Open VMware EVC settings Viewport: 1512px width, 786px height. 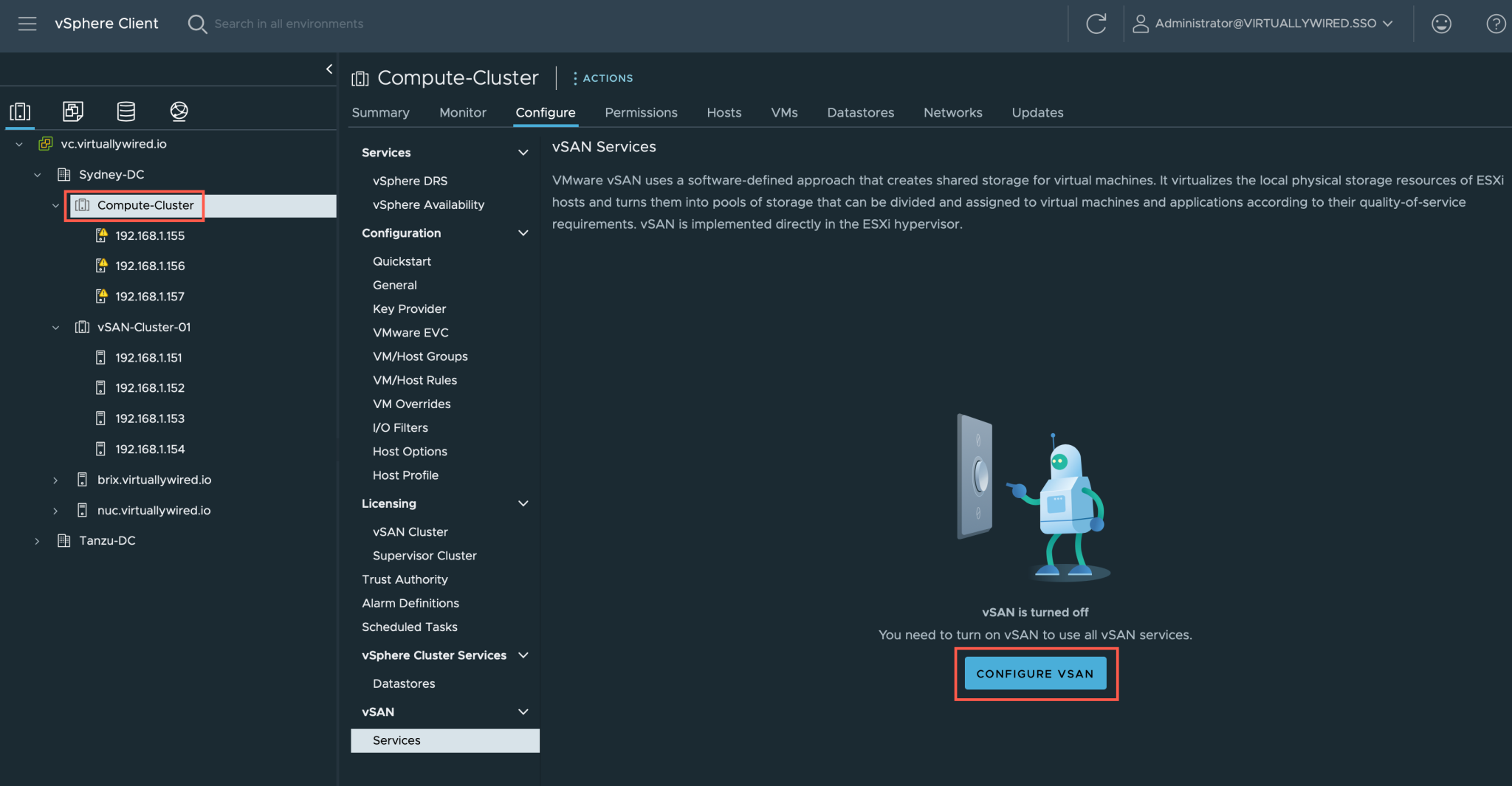coord(410,333)
